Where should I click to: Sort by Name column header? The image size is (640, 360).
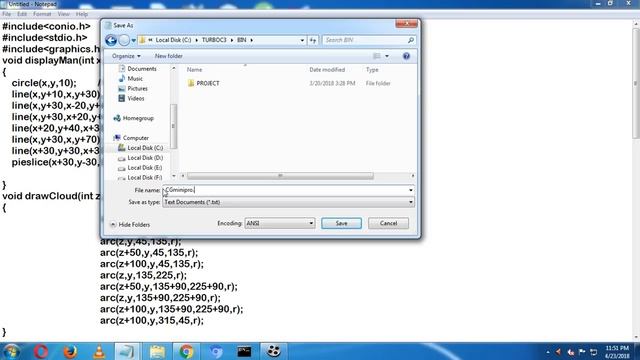pyautogui.click(x=194, y=70)
